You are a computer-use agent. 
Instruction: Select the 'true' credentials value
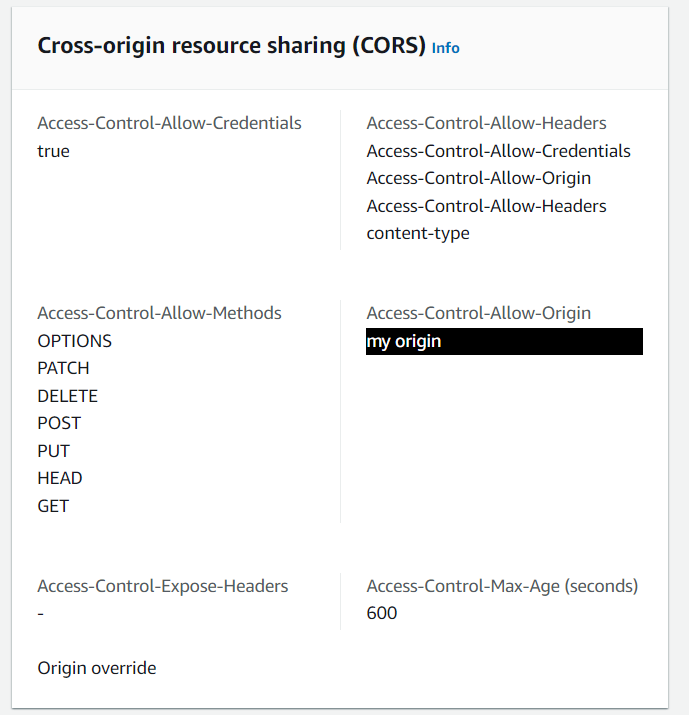[53, 151]
